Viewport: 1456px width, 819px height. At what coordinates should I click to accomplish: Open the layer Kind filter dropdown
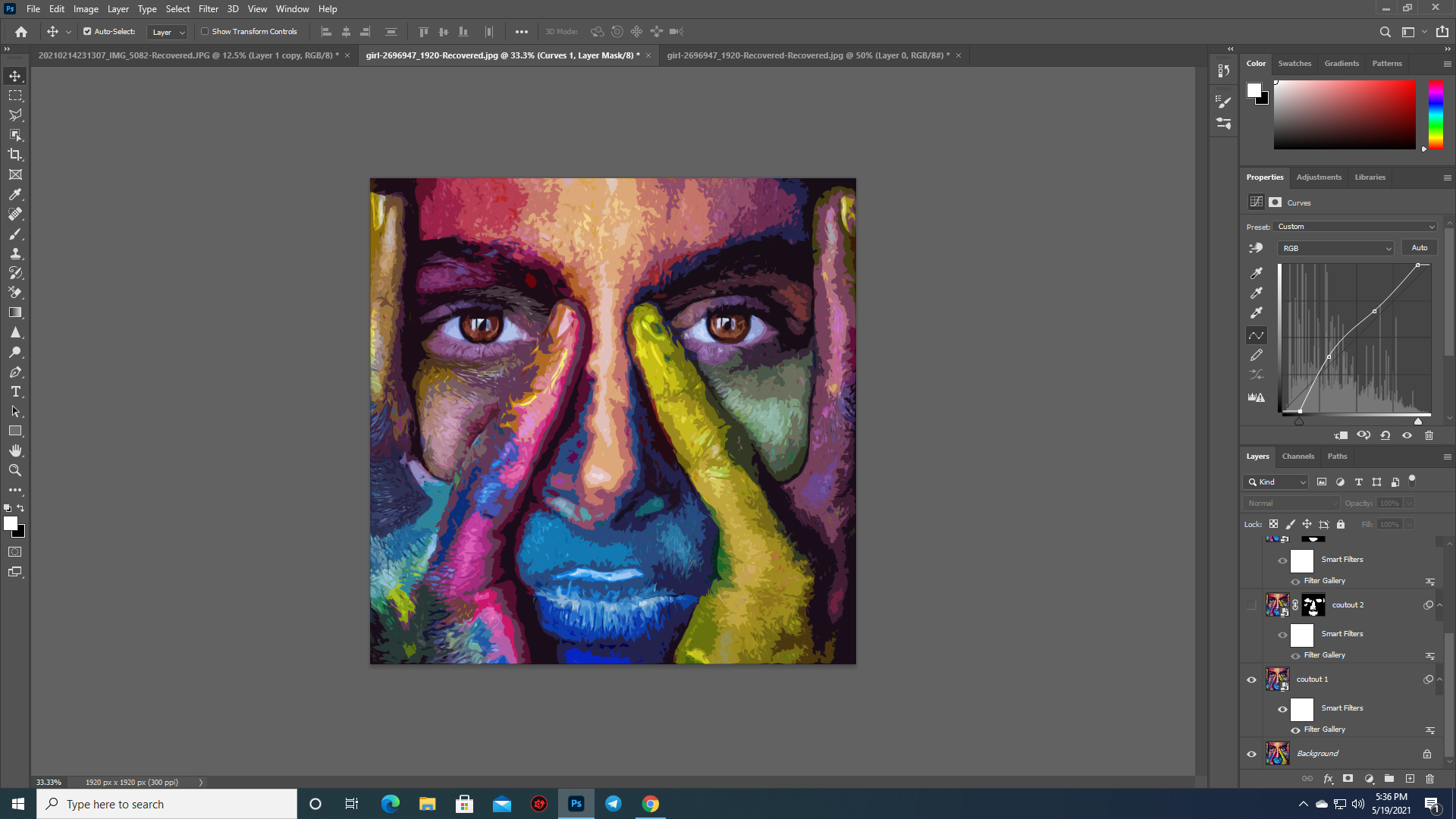[1276, 482]
